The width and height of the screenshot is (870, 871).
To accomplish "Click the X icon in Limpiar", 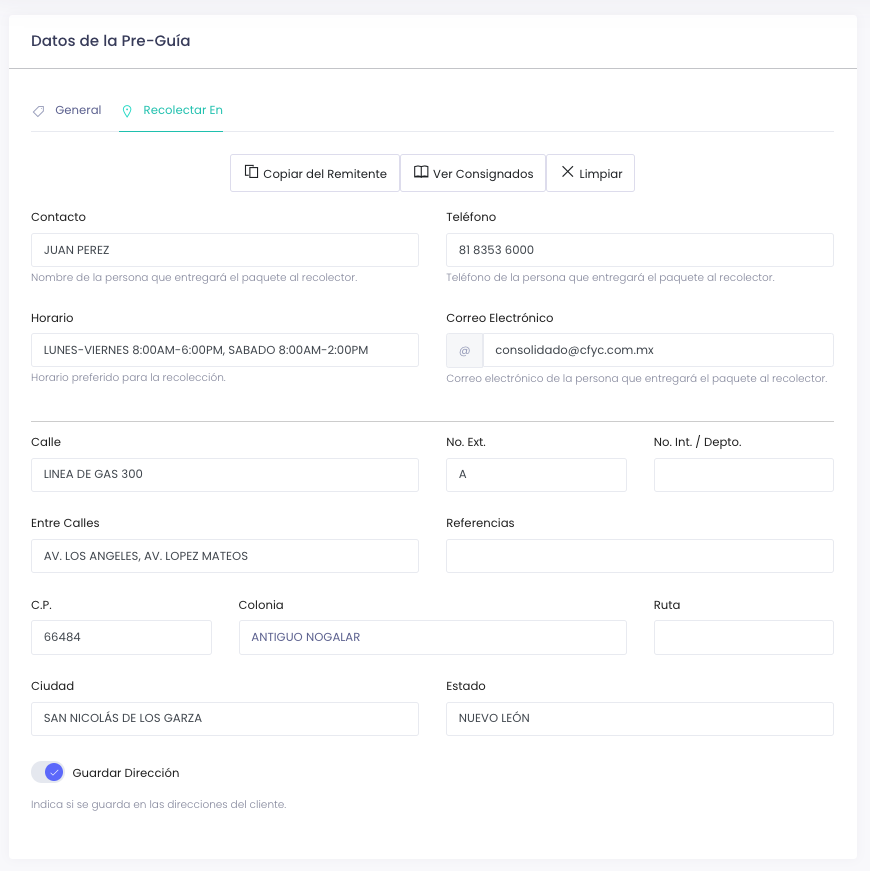I will 567,172.
